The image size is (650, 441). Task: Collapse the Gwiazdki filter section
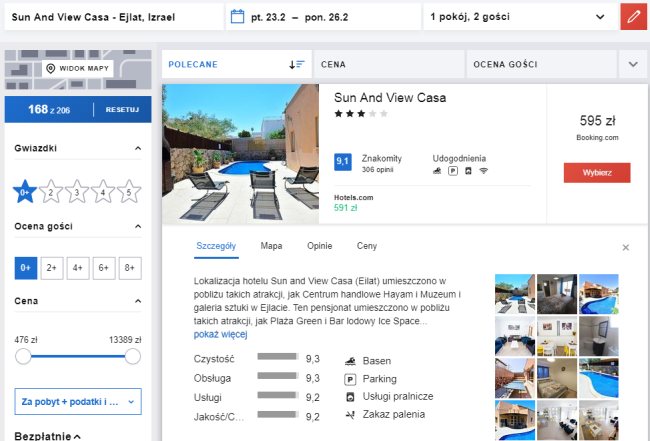(x=138, y=148)
